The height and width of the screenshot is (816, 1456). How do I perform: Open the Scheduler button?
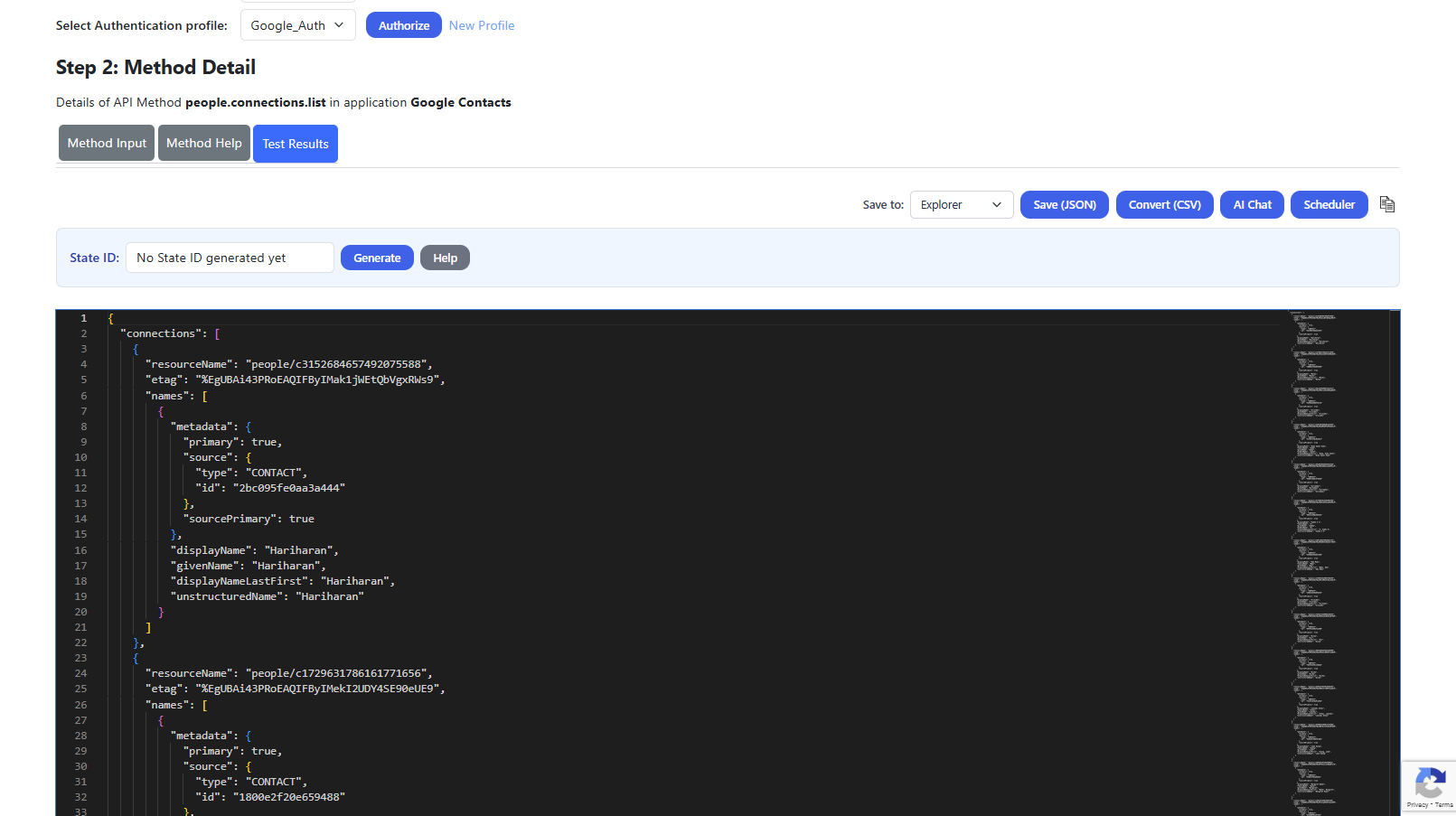click(x=1329, y=205)
